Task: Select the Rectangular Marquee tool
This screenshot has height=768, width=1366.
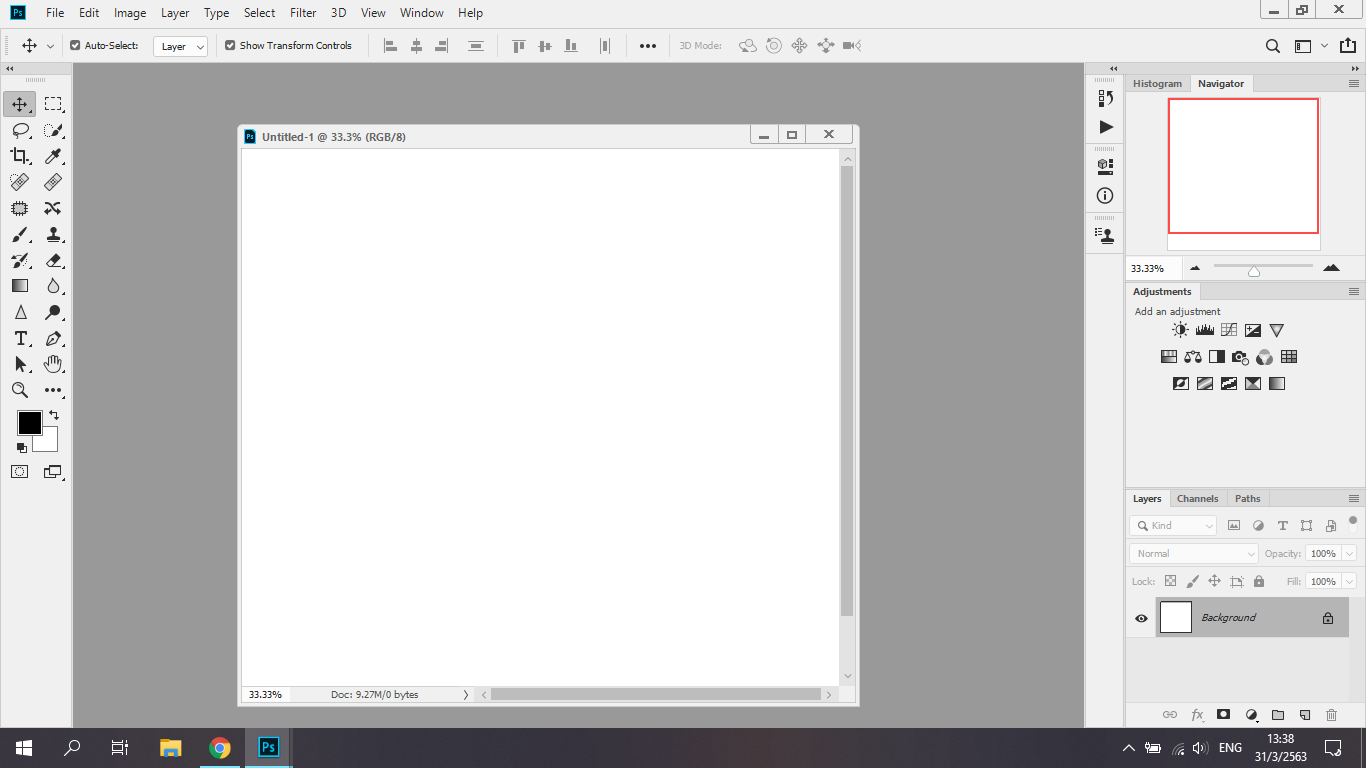Action: pos(53,104)
